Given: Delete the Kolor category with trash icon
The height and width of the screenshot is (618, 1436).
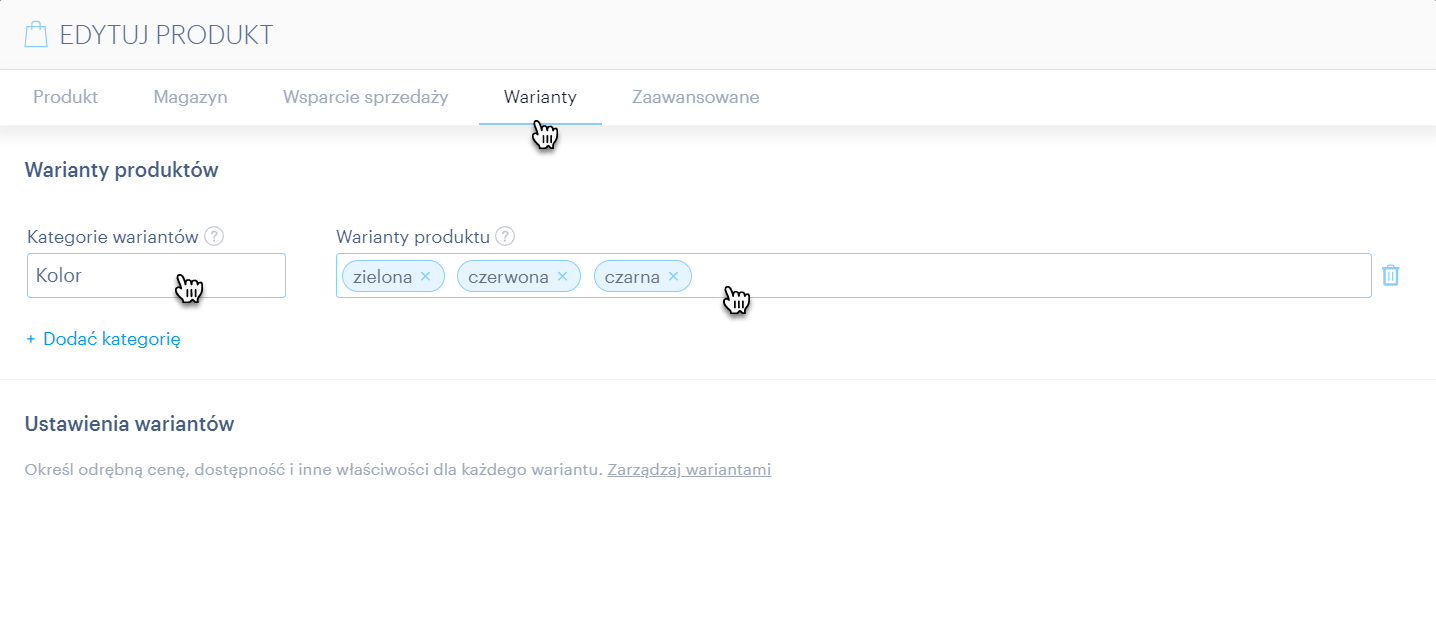Looking at the screenshot, I should pyautogui.click(x=1390, y=275).
